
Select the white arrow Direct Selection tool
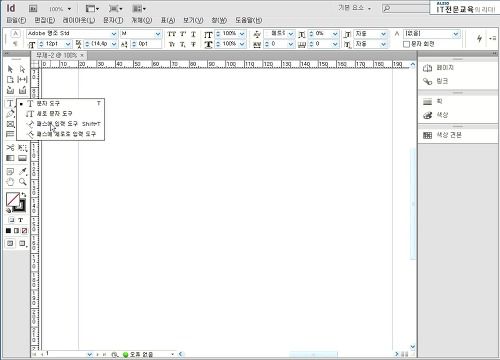click(22, 69)
